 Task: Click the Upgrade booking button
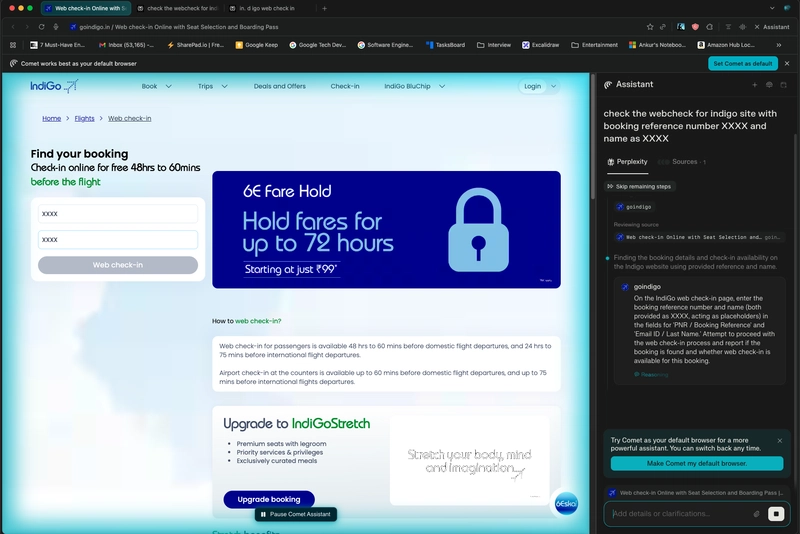pos(268,499)
